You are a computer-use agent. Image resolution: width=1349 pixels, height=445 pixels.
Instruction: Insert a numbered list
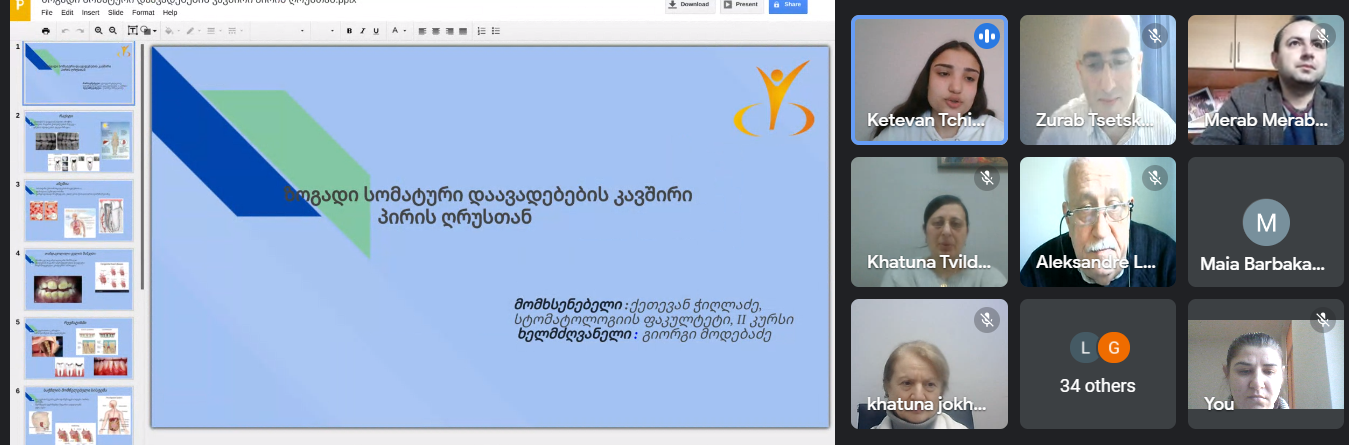click(x=481, y=31)
